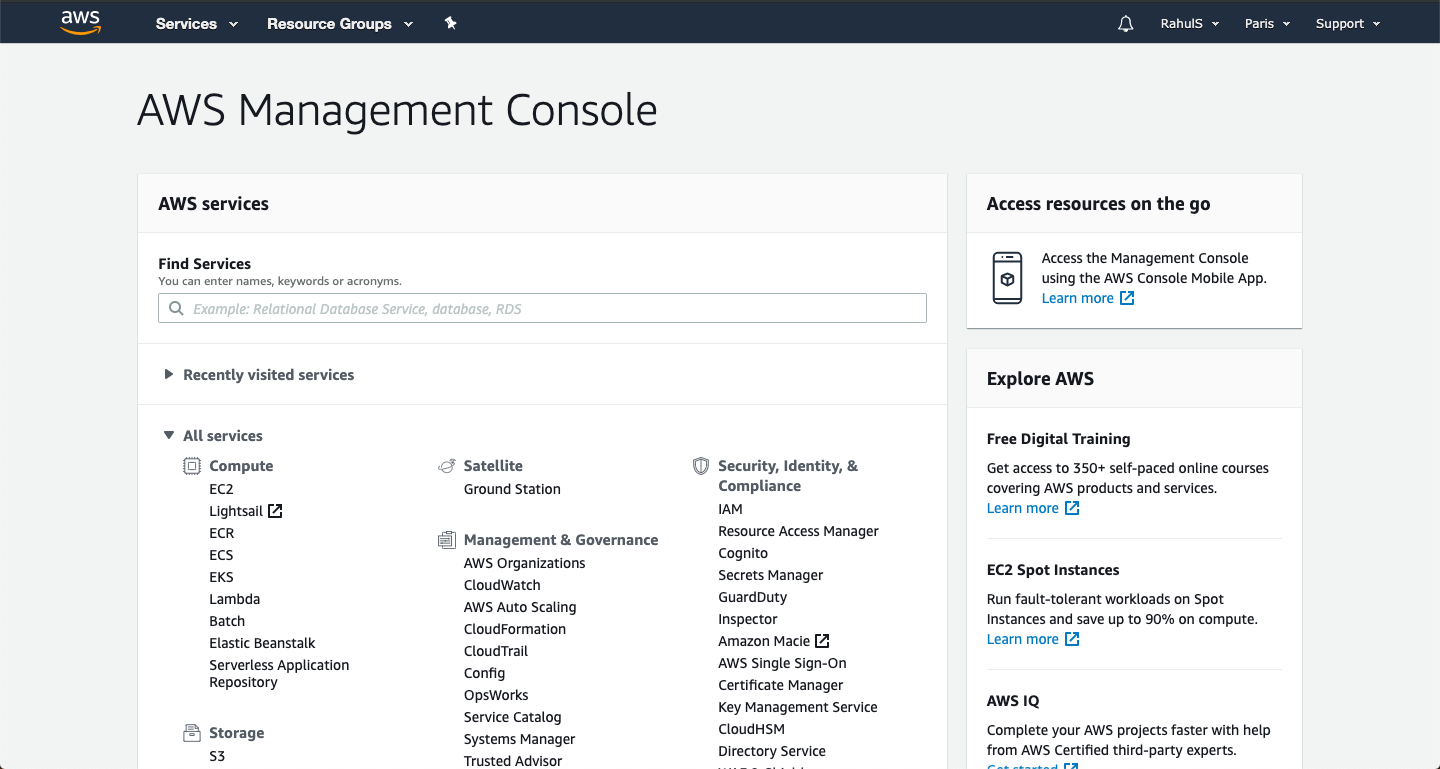
Task: Click the Management & Governance category icon
Action: point(447,540)
